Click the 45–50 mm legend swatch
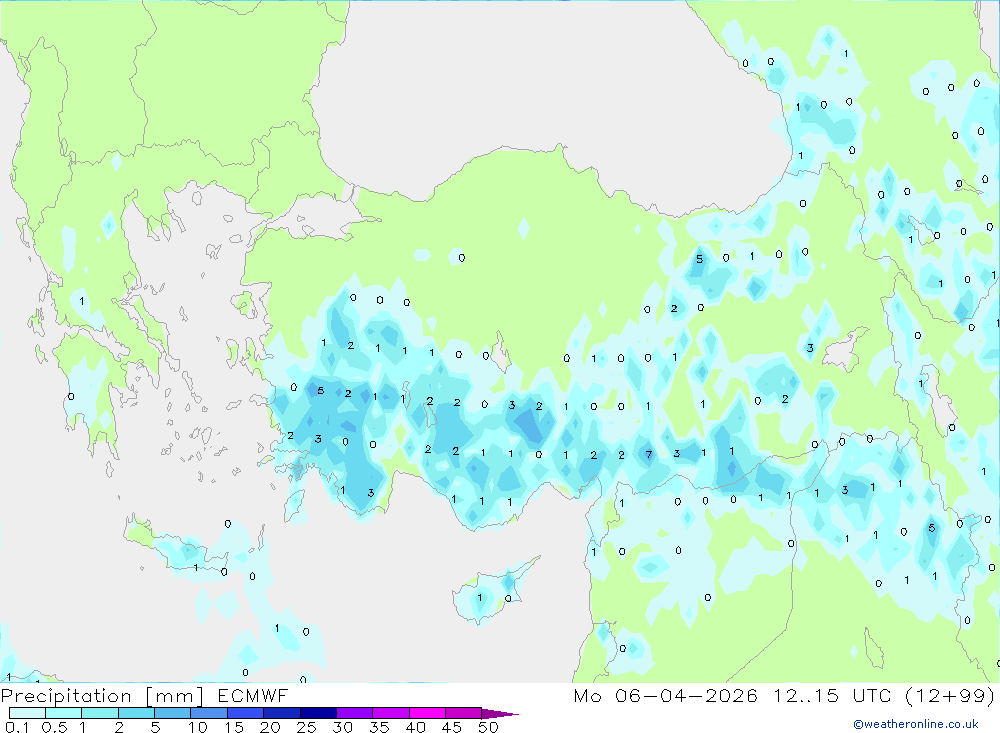Screen dimensions: 1000x733 click(464, 713)
